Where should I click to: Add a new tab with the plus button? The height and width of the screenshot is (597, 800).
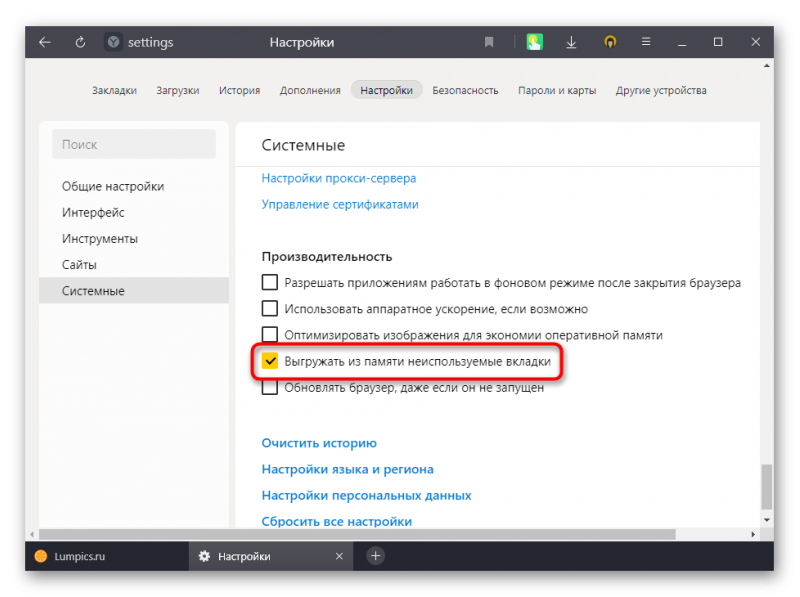click(376, 556)
